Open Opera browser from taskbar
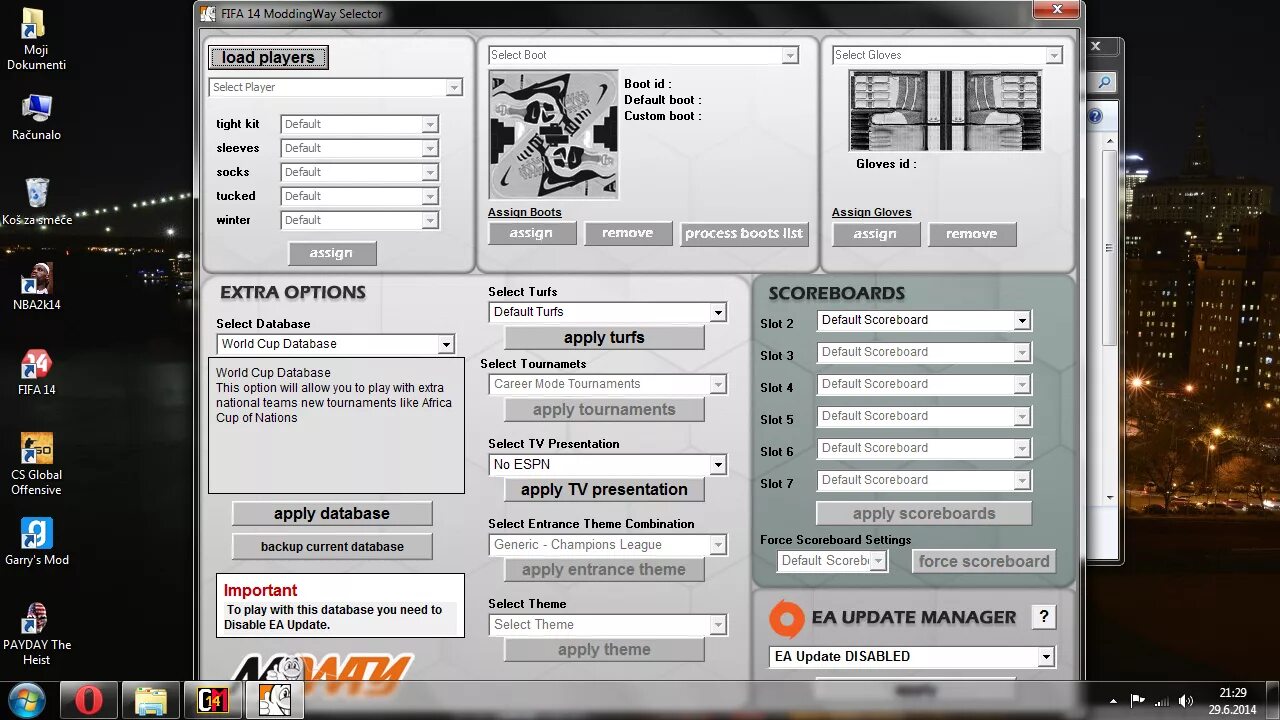 pos(88,699)
